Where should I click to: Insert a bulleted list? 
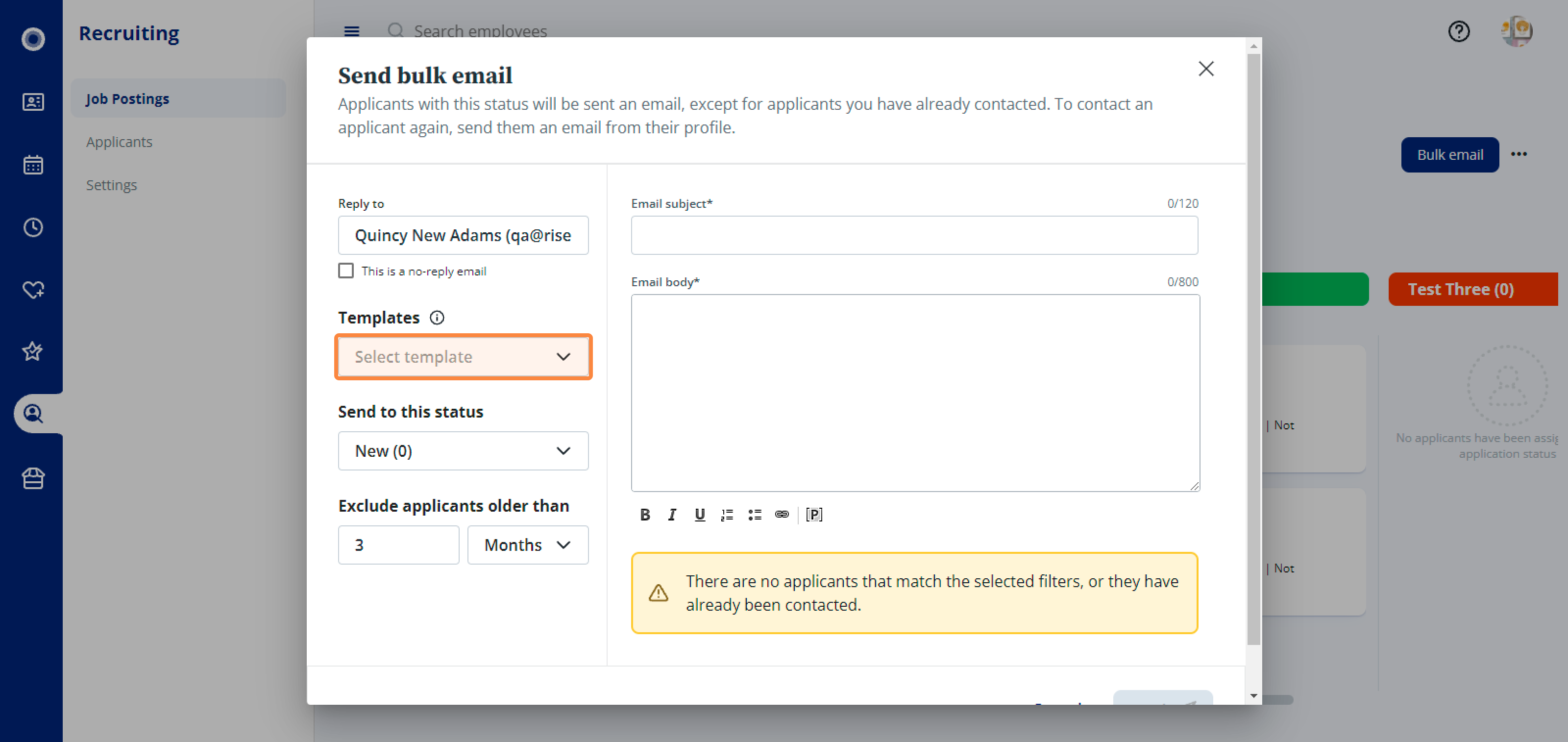[754, 514]
